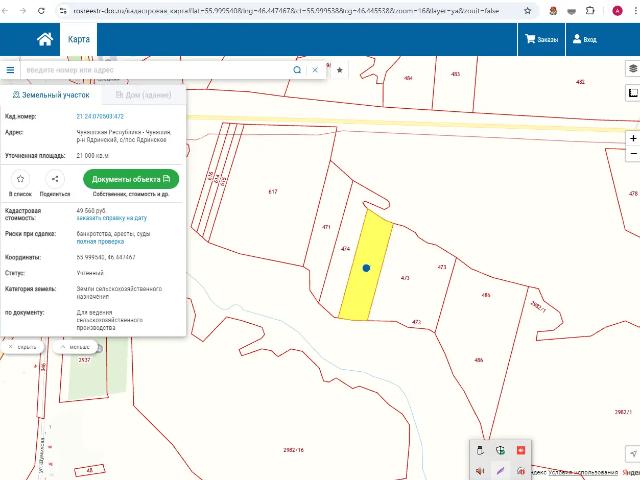Select parcel 617 on the map
The height and width of the screenshot is (480, 640).
[273, 192]
